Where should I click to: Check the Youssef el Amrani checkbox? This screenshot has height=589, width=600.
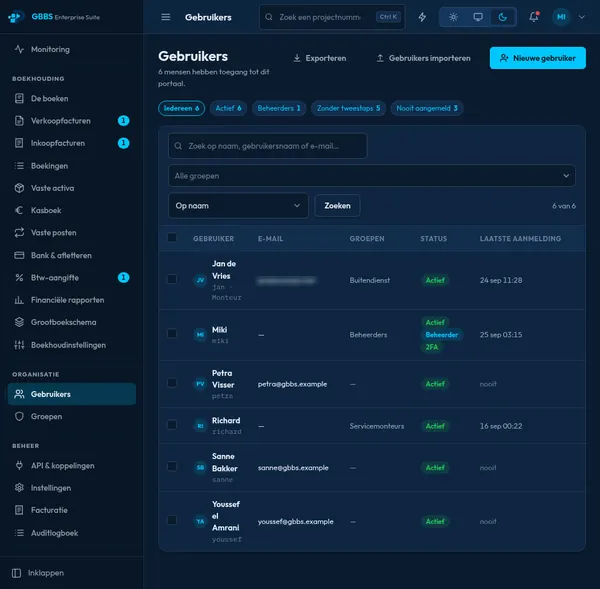click(x=172, y=520)
